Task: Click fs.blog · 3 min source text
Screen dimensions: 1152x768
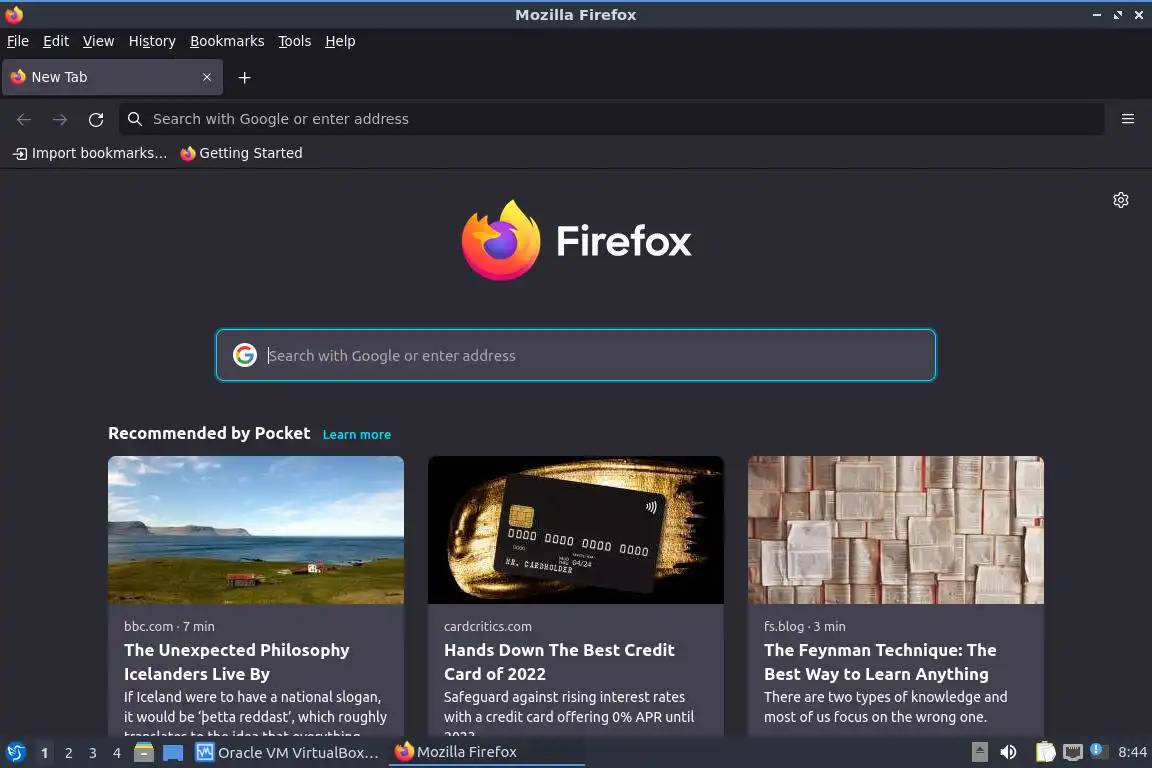Action: tap(804, 626)
